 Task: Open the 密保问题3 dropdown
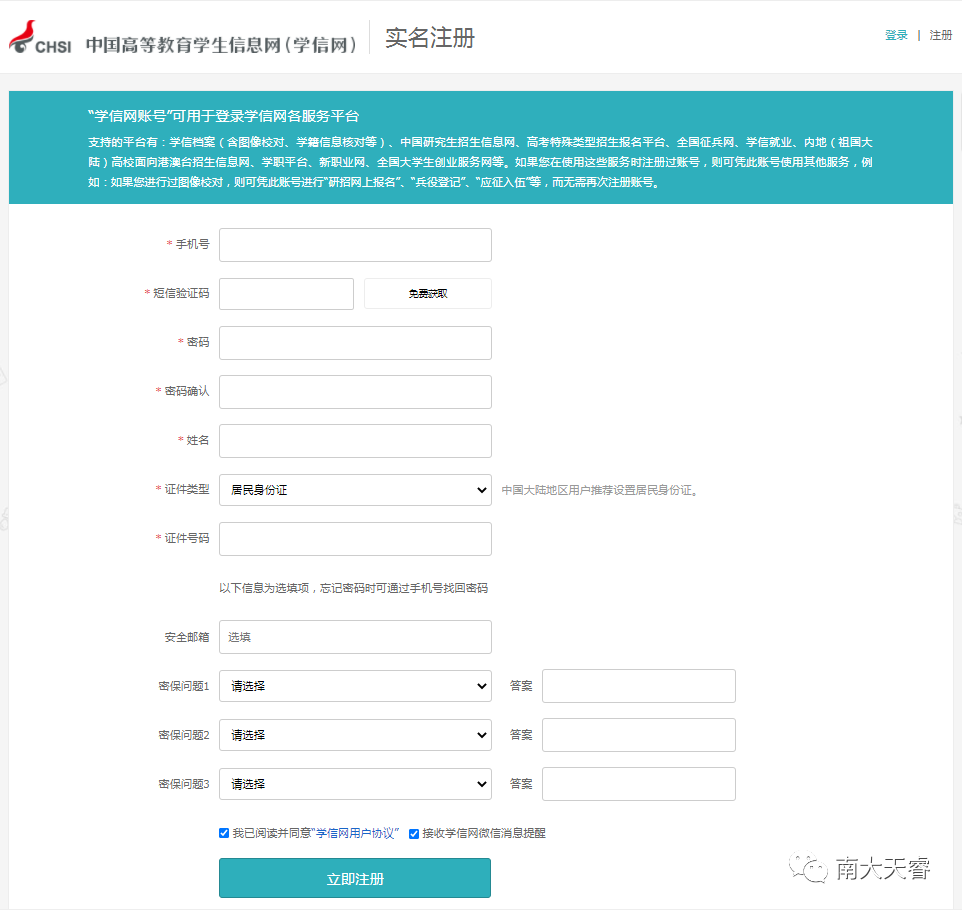[355, 784]
